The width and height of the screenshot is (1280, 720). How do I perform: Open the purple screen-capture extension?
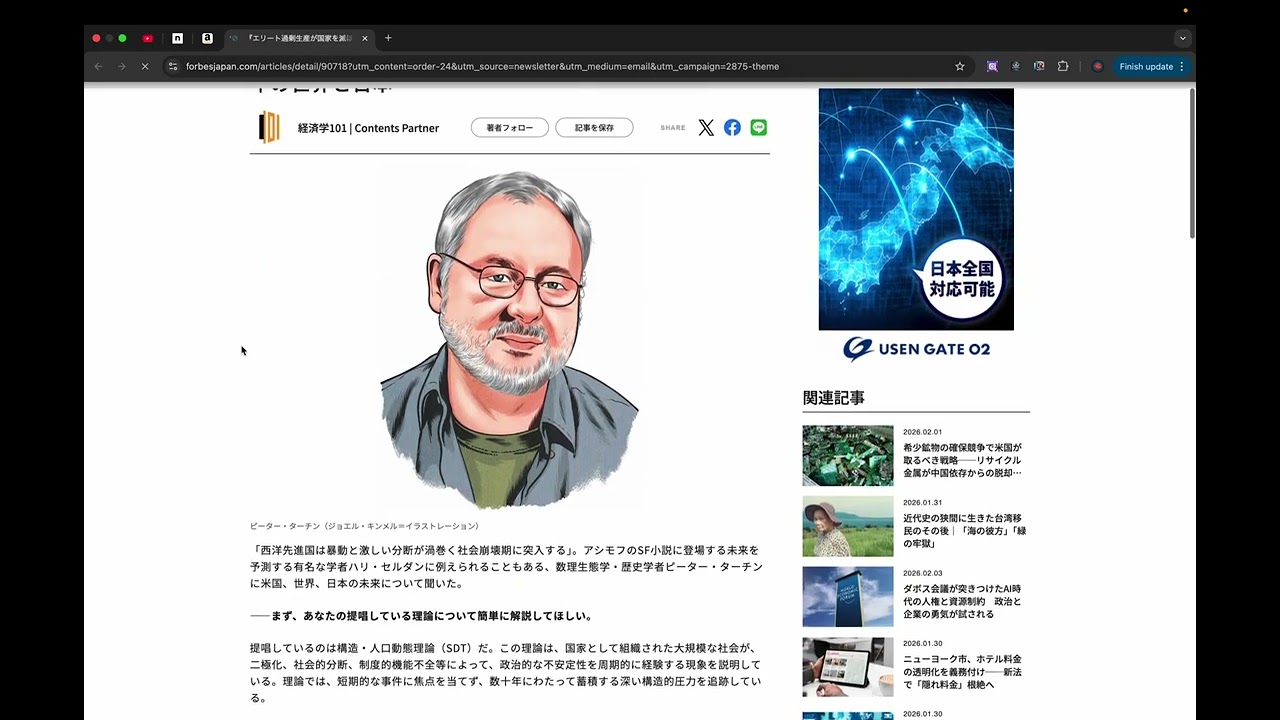click(992, 66)
